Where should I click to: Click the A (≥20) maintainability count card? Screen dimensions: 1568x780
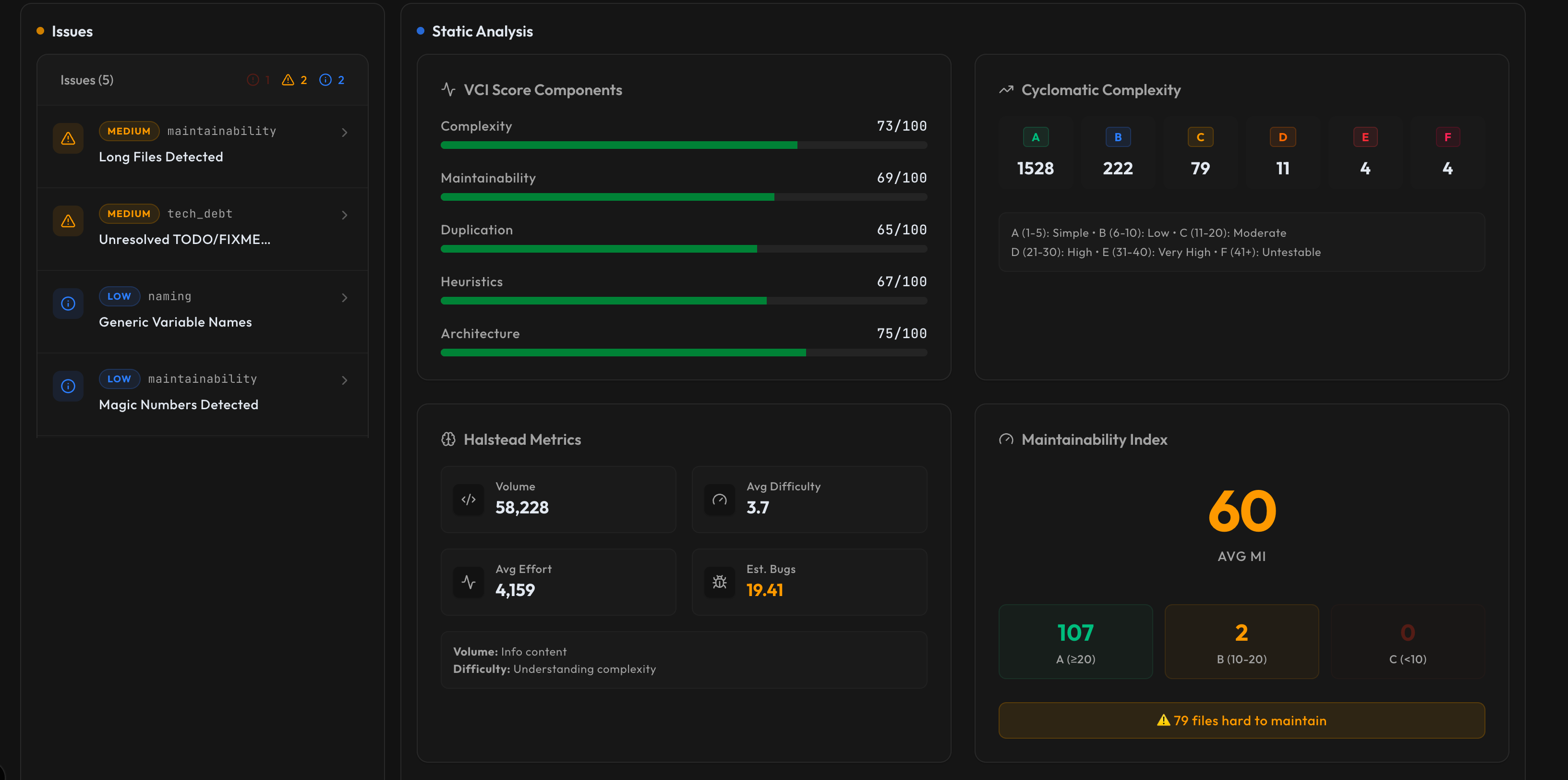coord(1075,641)
